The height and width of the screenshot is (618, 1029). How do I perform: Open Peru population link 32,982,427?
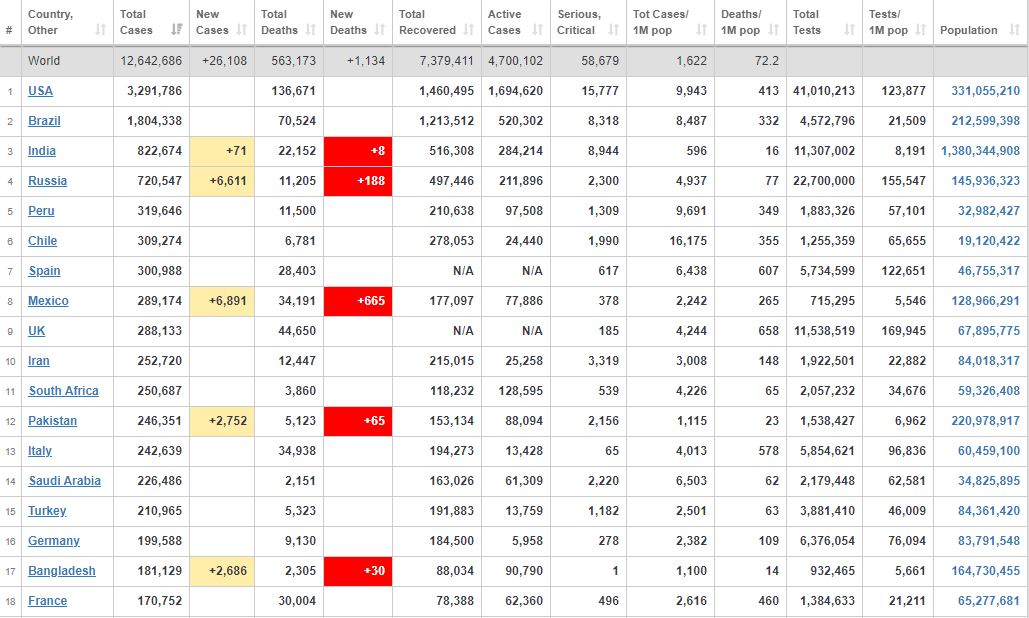[989, 211]
